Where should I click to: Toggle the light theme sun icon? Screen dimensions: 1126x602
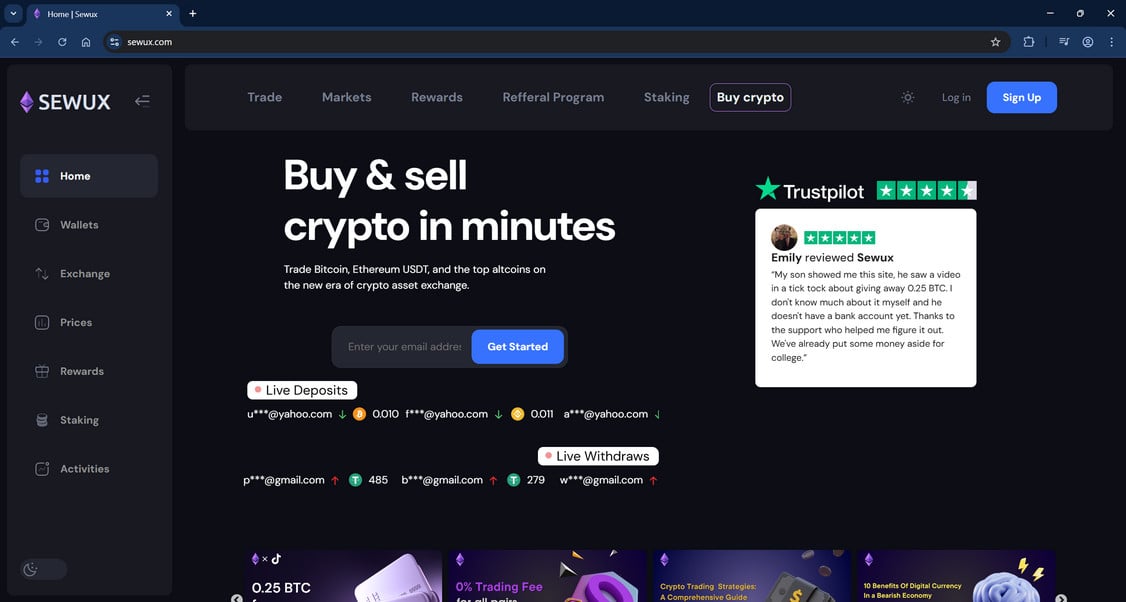(x=908, y=97)
